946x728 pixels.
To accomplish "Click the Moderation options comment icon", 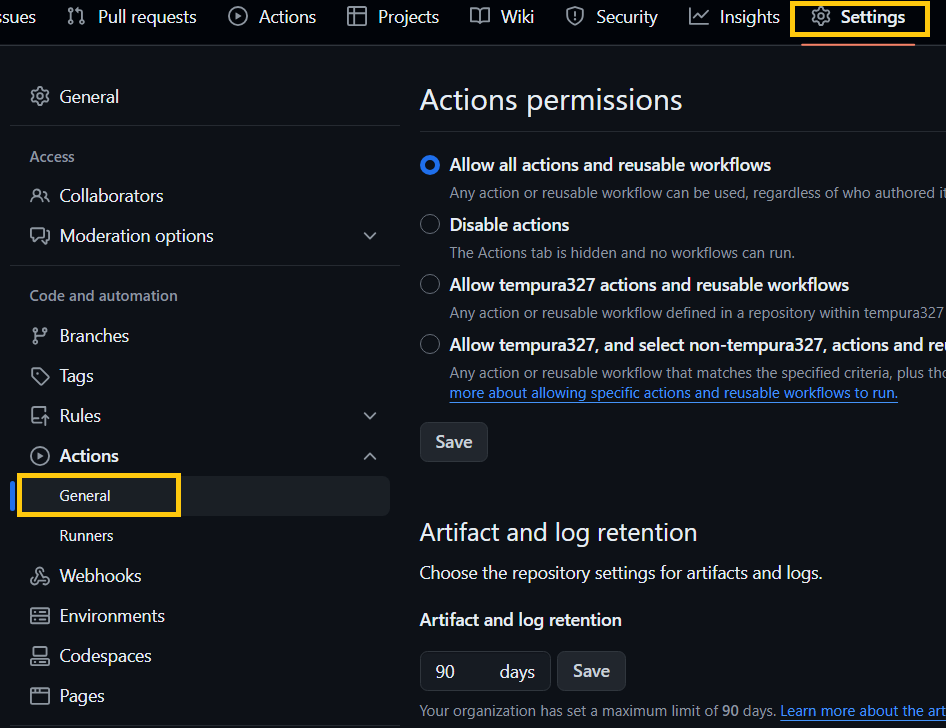I will point(40,236).
